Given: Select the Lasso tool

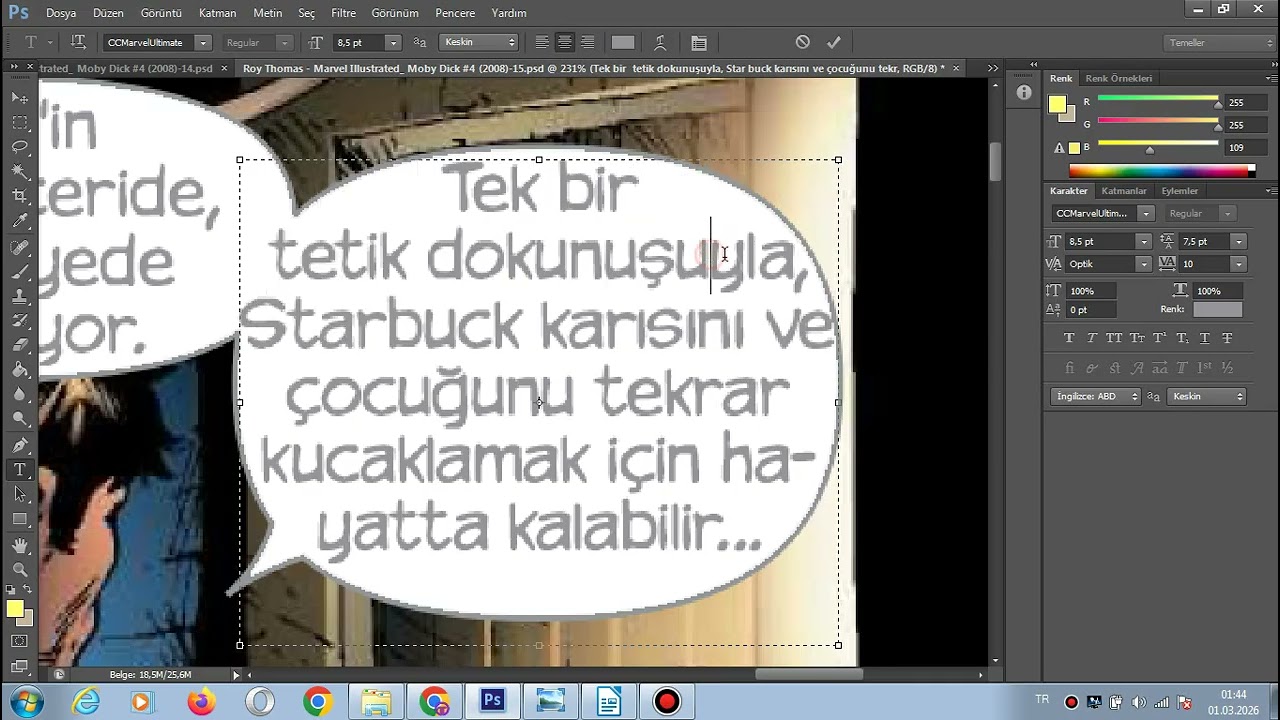Looking at the screenshot, I should click(x=19, y=147).
